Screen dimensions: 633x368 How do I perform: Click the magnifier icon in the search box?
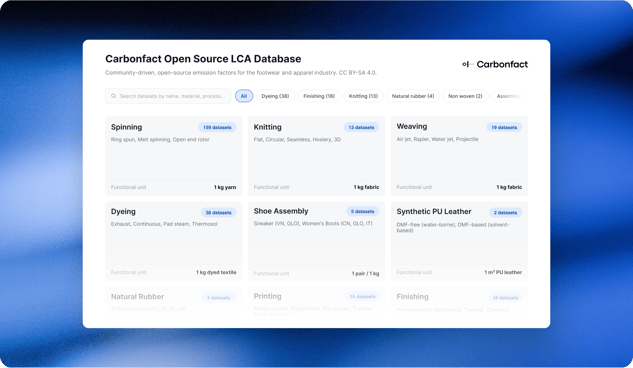[x=113, y=96]
